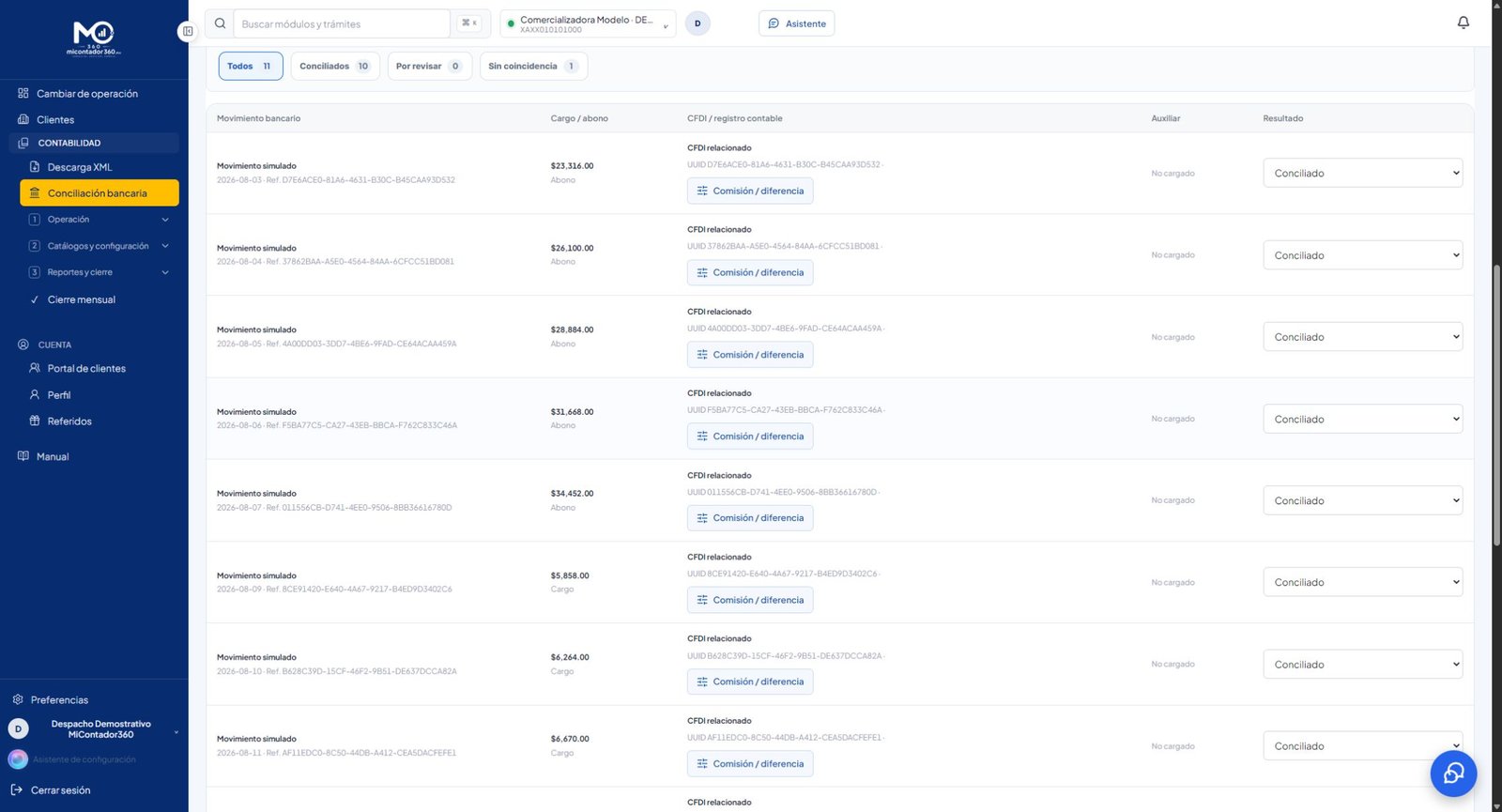Open Resultado dropdown for $23,316.00 movement
Screen dimensions: 1502x812
click(x=1362, y=173)
